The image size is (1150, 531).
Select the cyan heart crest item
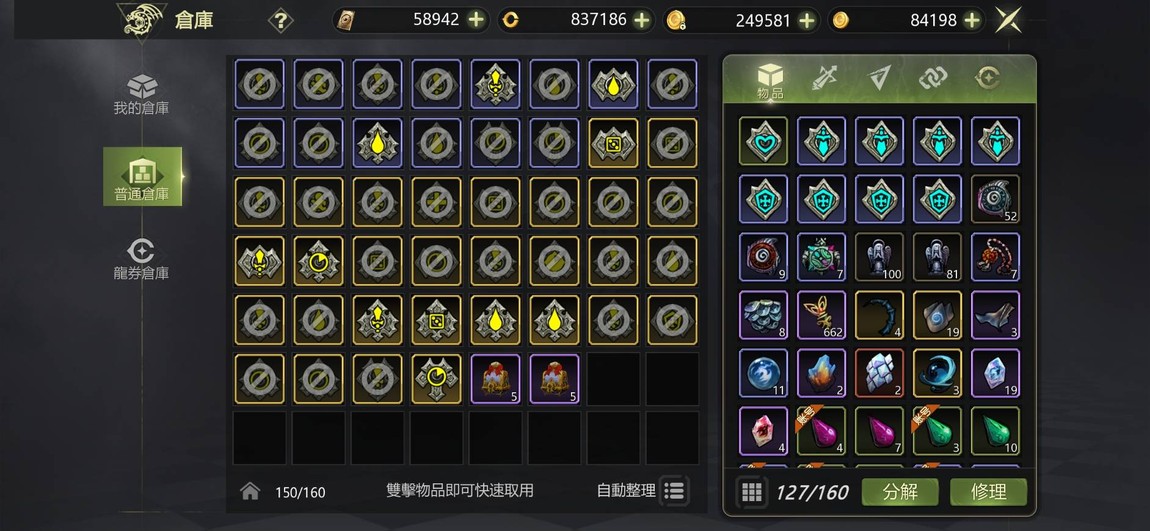[x=763, y=140]
